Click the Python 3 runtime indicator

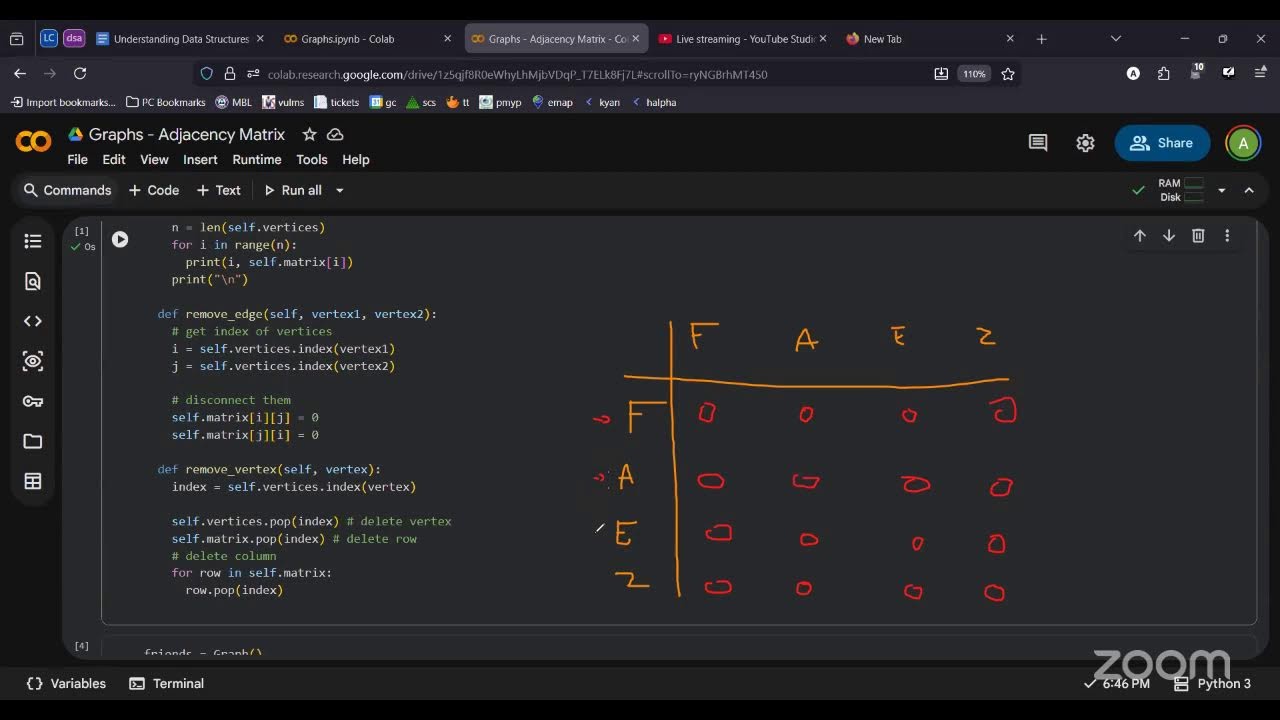pos(1212,683)
